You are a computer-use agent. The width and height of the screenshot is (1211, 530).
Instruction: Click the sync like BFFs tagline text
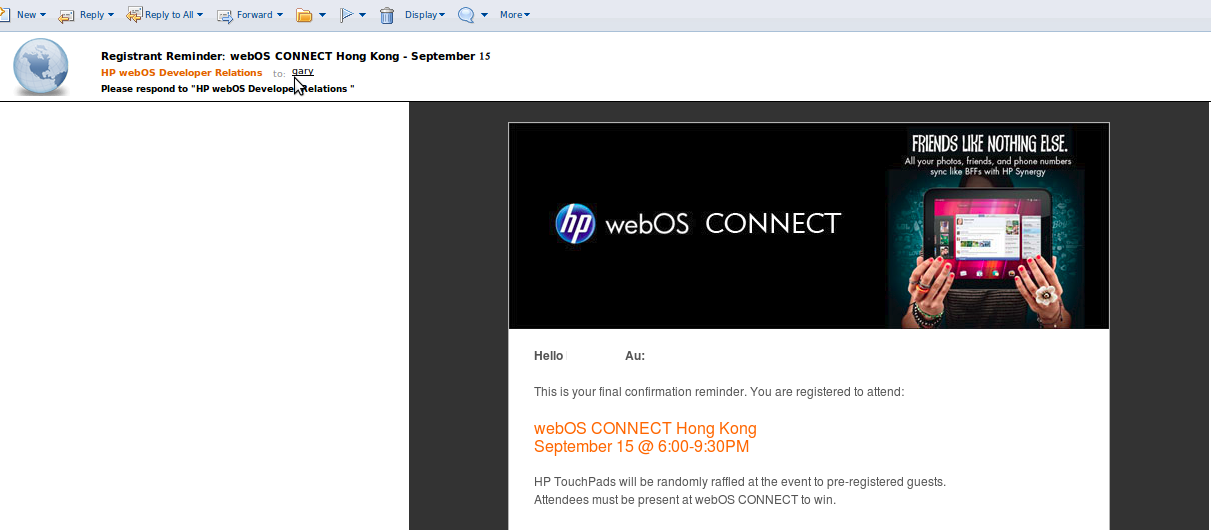pos(989,173)
